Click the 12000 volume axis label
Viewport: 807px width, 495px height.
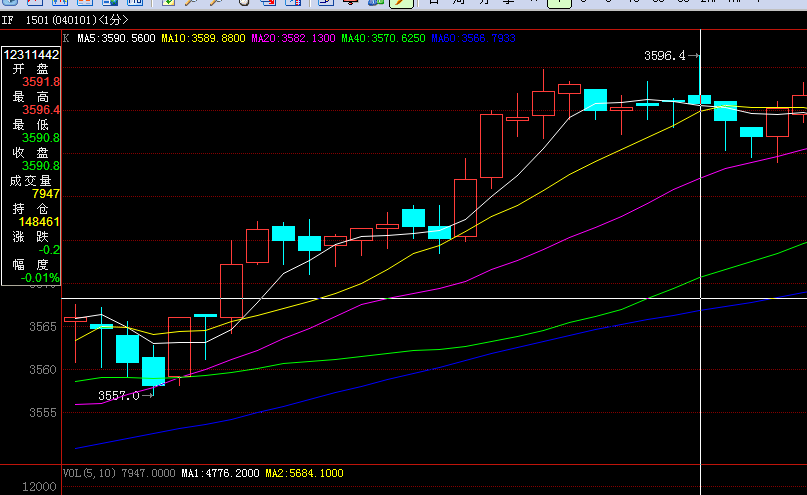coord(39,487)
